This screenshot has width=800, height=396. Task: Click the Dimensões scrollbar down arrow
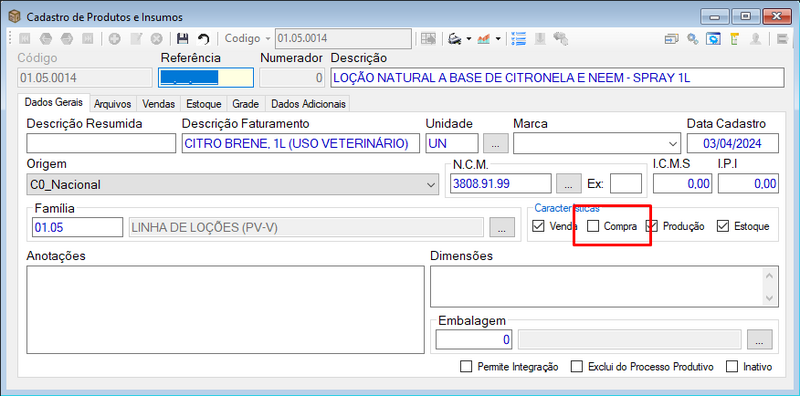click(x=770, y=298)
